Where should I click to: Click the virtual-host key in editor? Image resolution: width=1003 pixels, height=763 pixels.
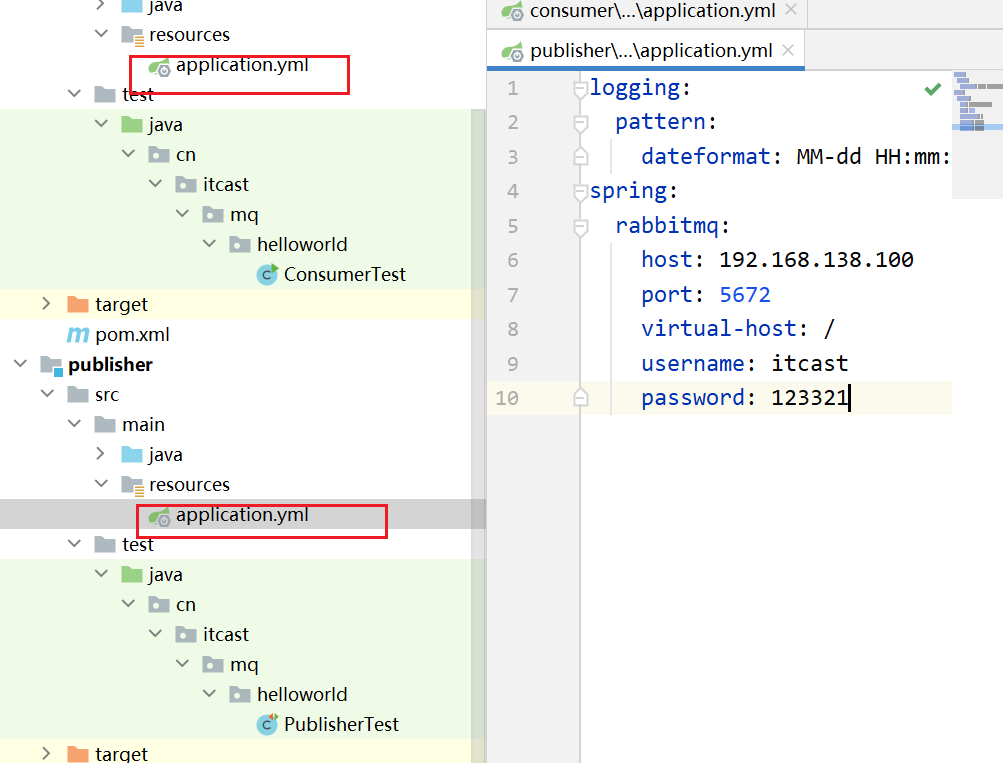click(719, 329)
